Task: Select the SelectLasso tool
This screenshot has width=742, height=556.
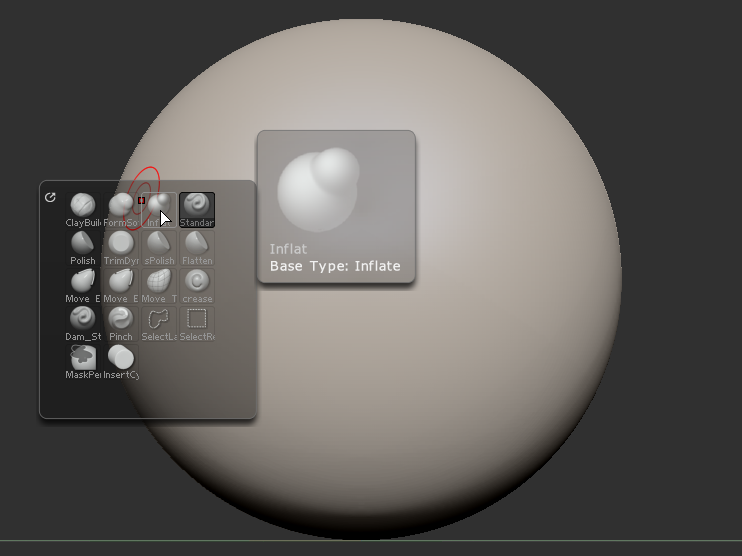Action: click(159, 324)
